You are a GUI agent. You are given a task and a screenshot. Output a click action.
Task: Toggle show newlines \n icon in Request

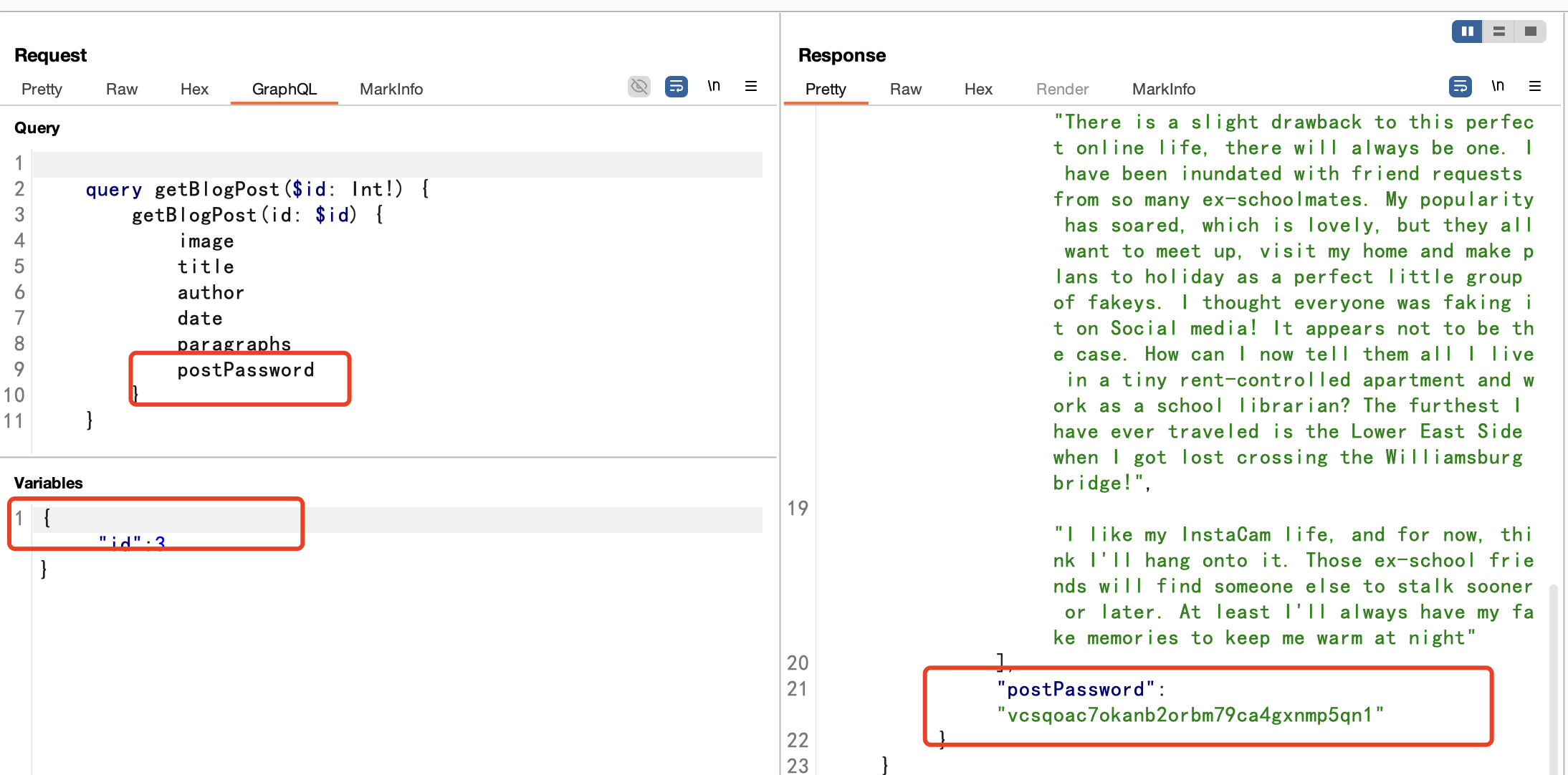pyautogui.click(x=714, y=87)
